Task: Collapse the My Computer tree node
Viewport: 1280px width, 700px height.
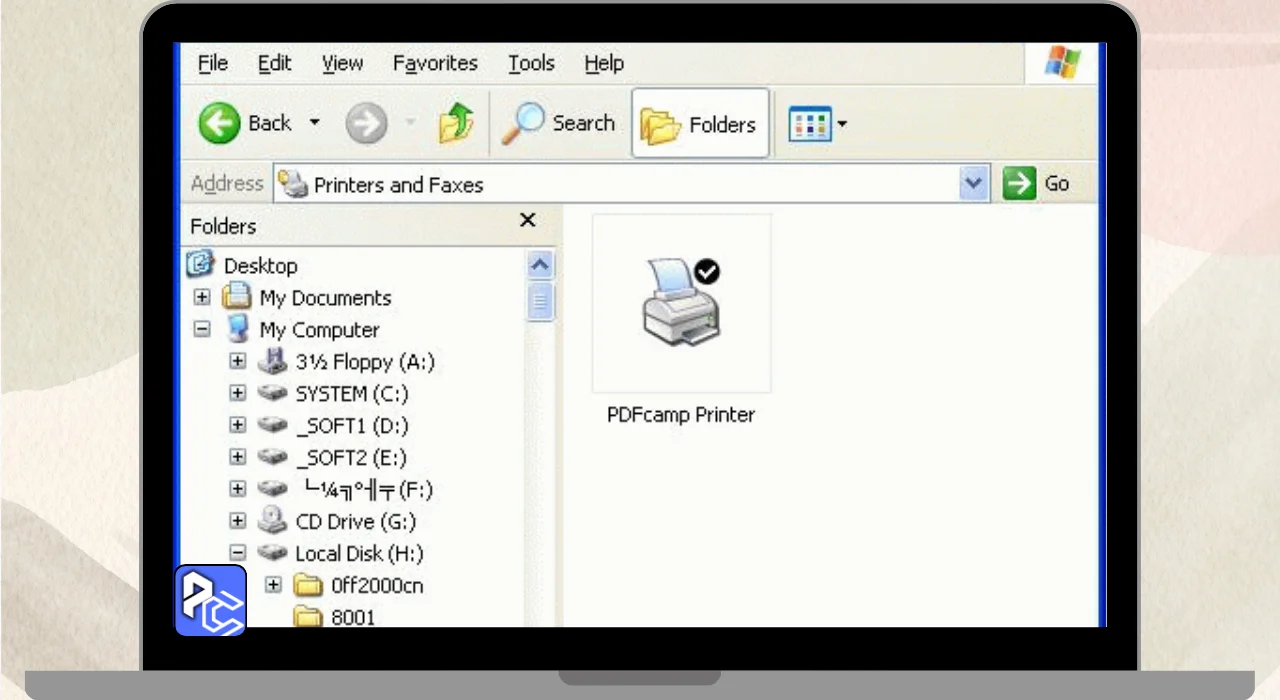Action: coord(202,330)
